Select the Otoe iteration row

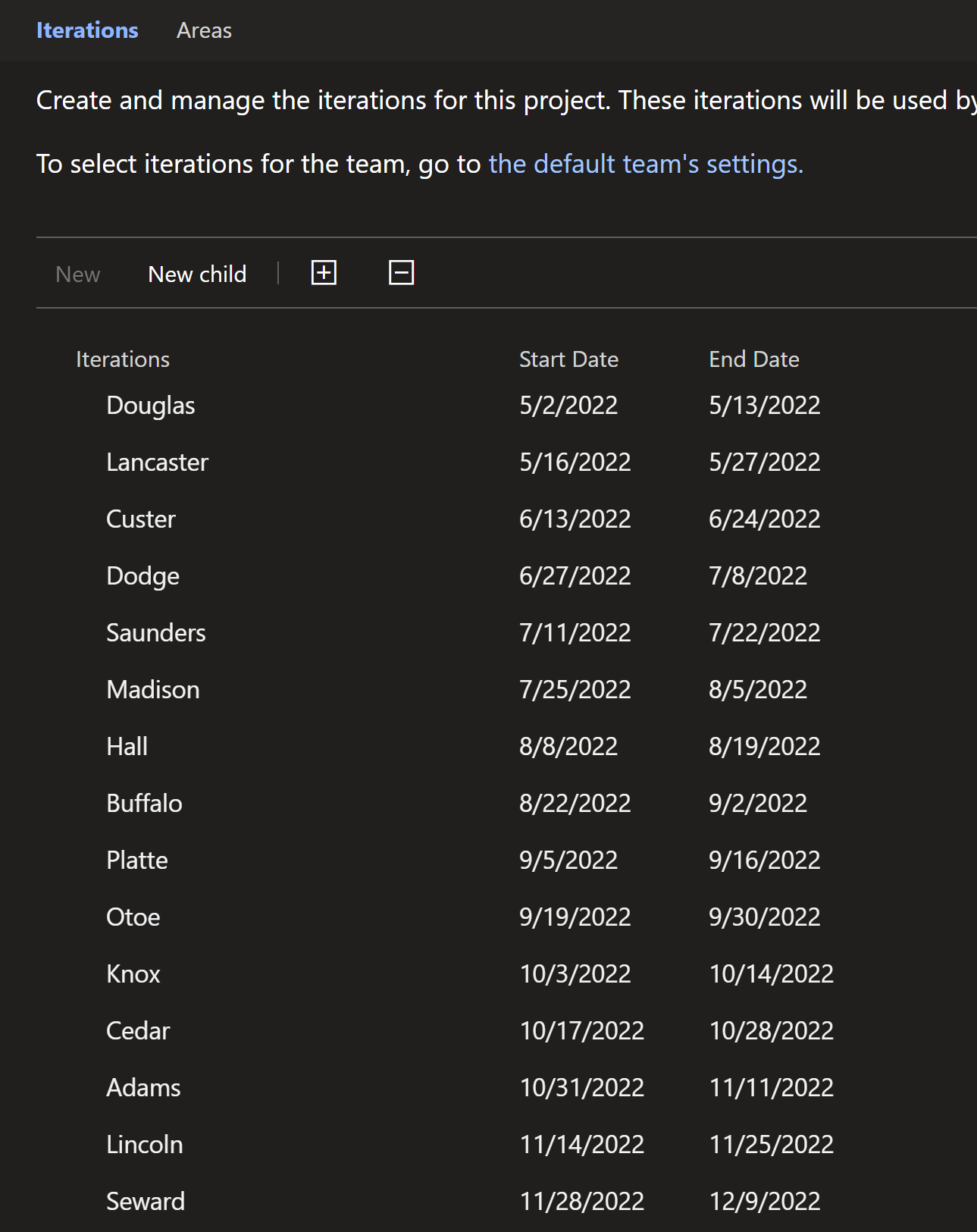click(133, 917)
